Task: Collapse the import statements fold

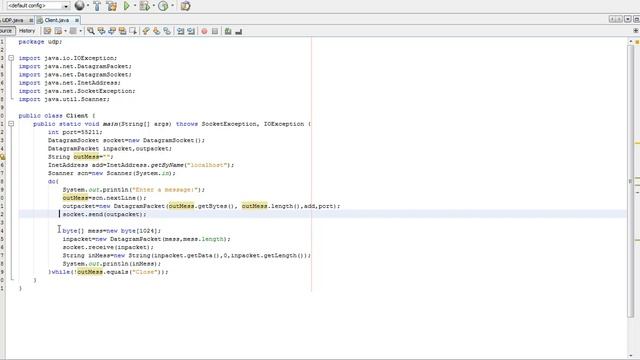Action: pyautogui.click(x=11, y=58)
